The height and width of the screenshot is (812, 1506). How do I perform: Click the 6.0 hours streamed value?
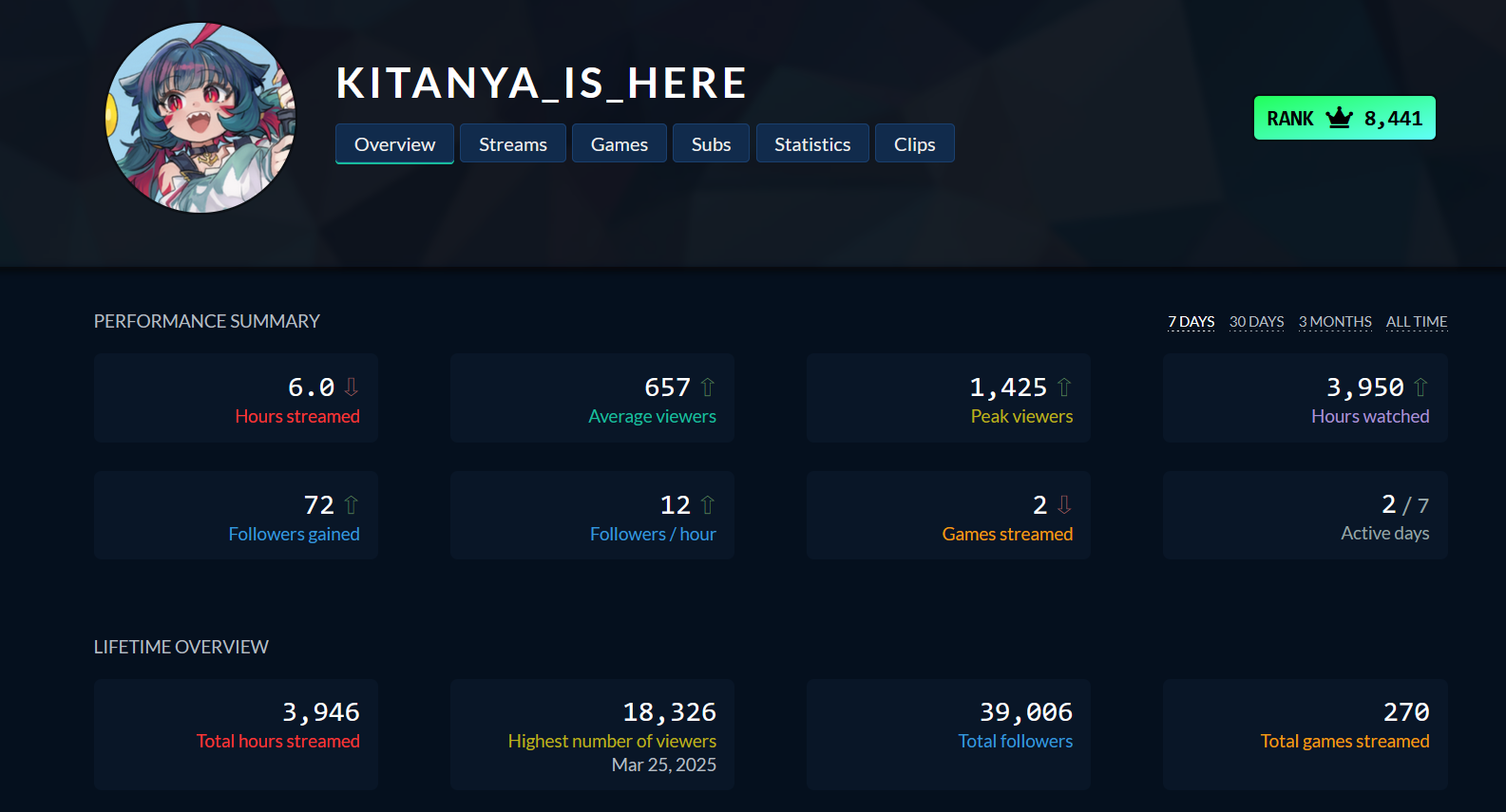[311, 387]
